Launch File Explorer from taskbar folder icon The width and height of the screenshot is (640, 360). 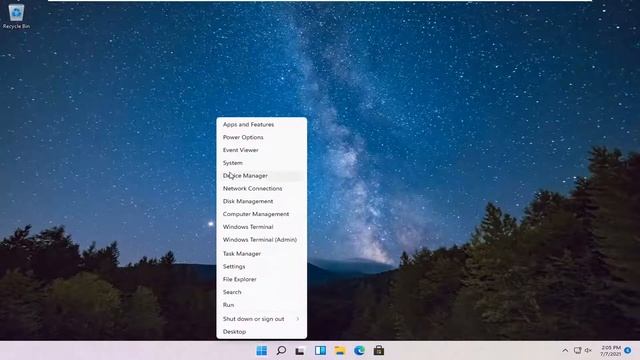(x=340, y=351)
